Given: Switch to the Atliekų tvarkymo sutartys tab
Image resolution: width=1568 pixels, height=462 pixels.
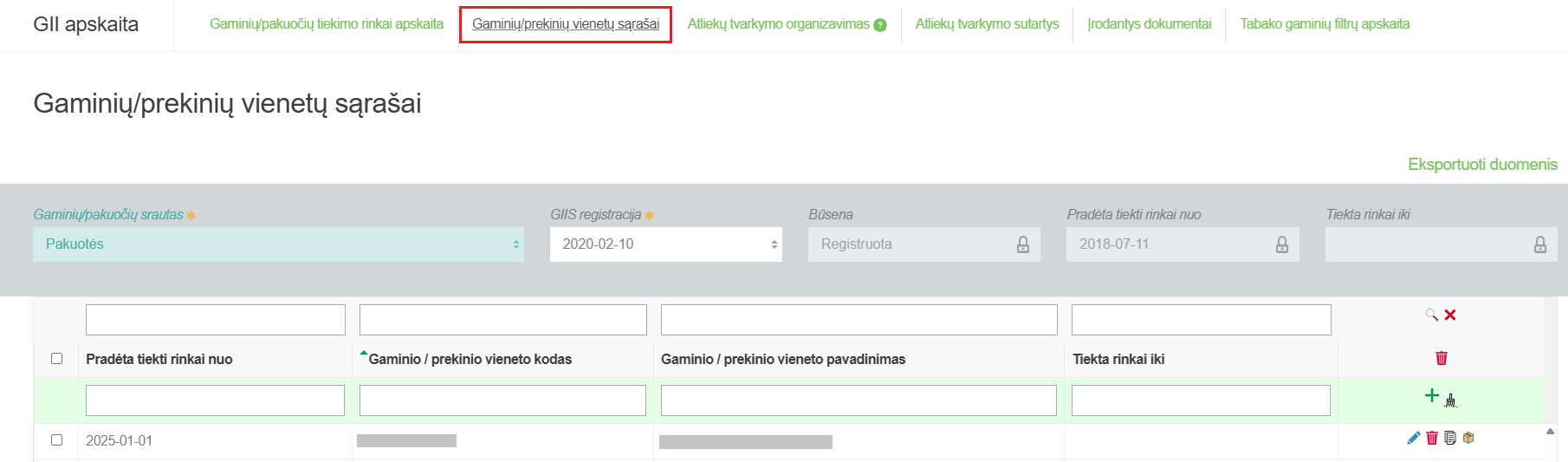Looking at the screenshot, I should click(987, 24).
